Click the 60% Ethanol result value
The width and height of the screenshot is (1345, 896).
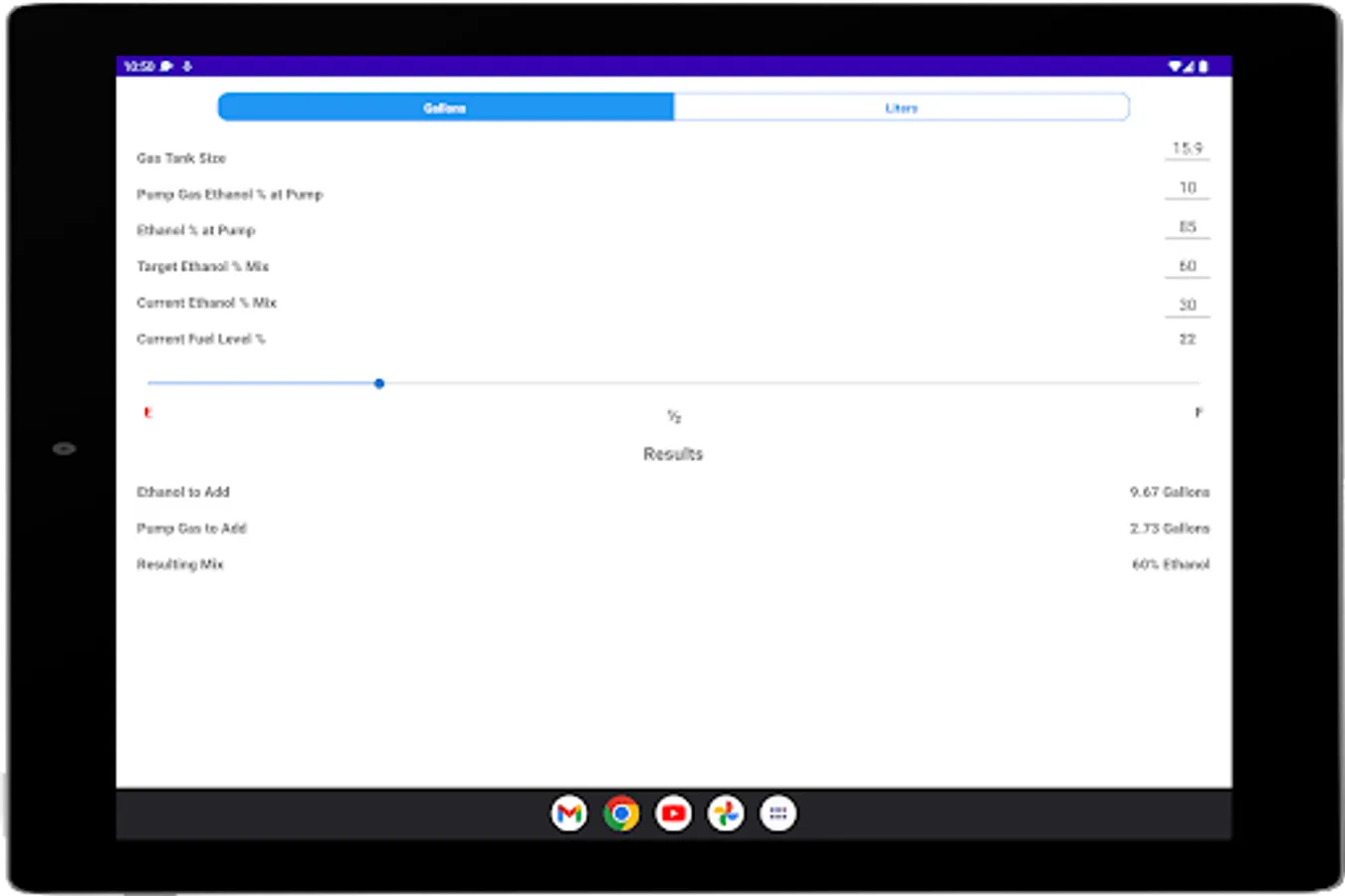(1171, 564)
